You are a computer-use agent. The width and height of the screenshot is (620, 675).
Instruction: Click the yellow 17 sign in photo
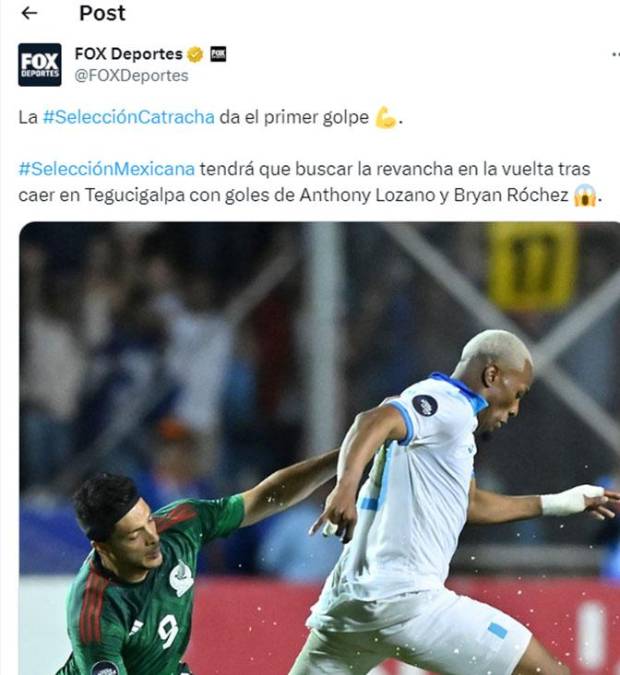(532, 267)
